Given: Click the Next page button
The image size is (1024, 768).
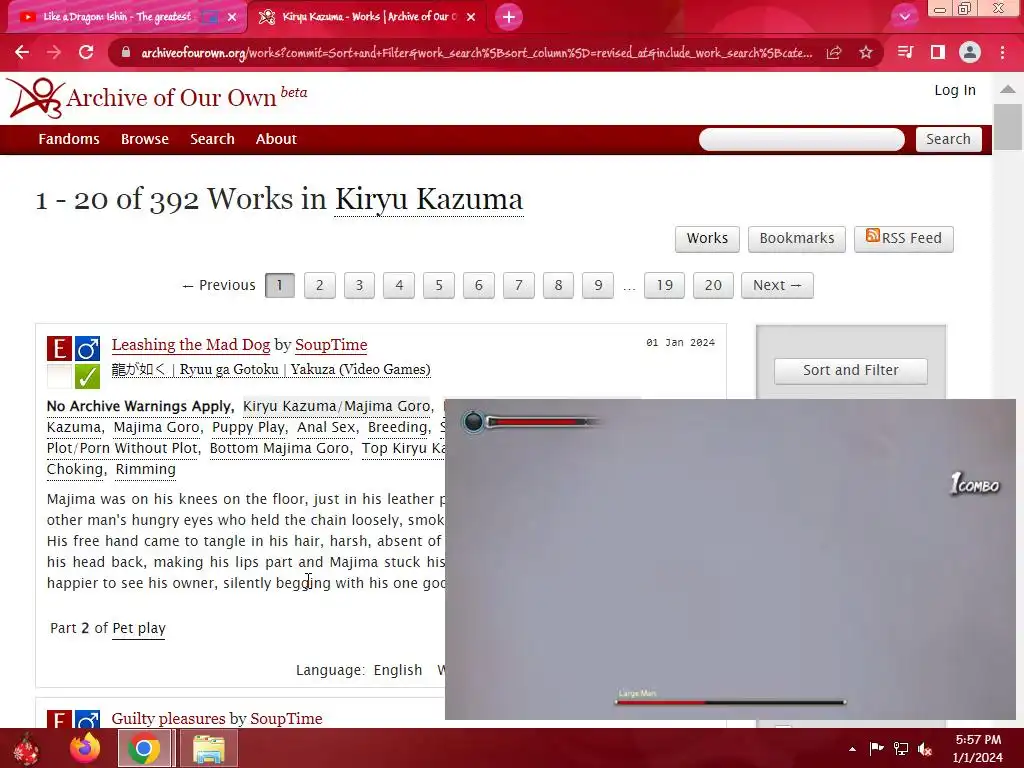Looking at the screenshot, I should 777,285.
